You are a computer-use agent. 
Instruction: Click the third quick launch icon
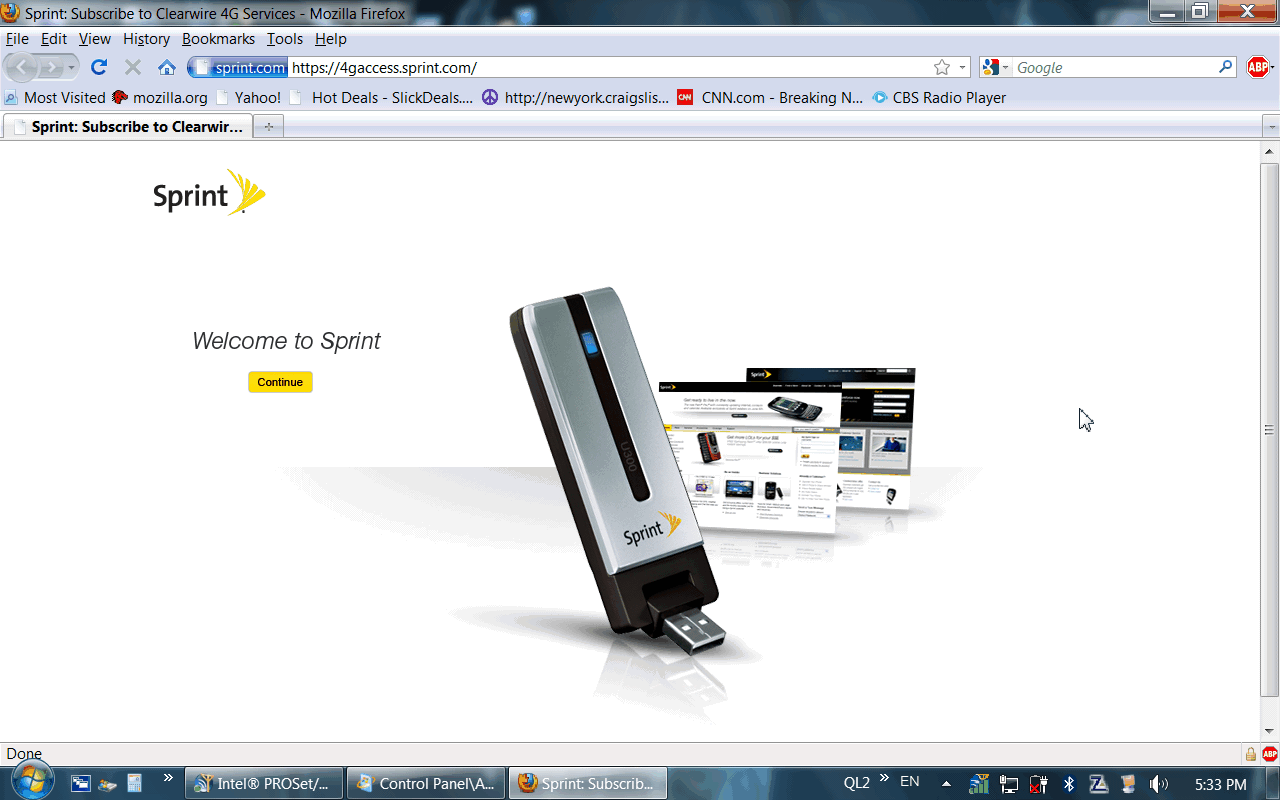[134, 783]
